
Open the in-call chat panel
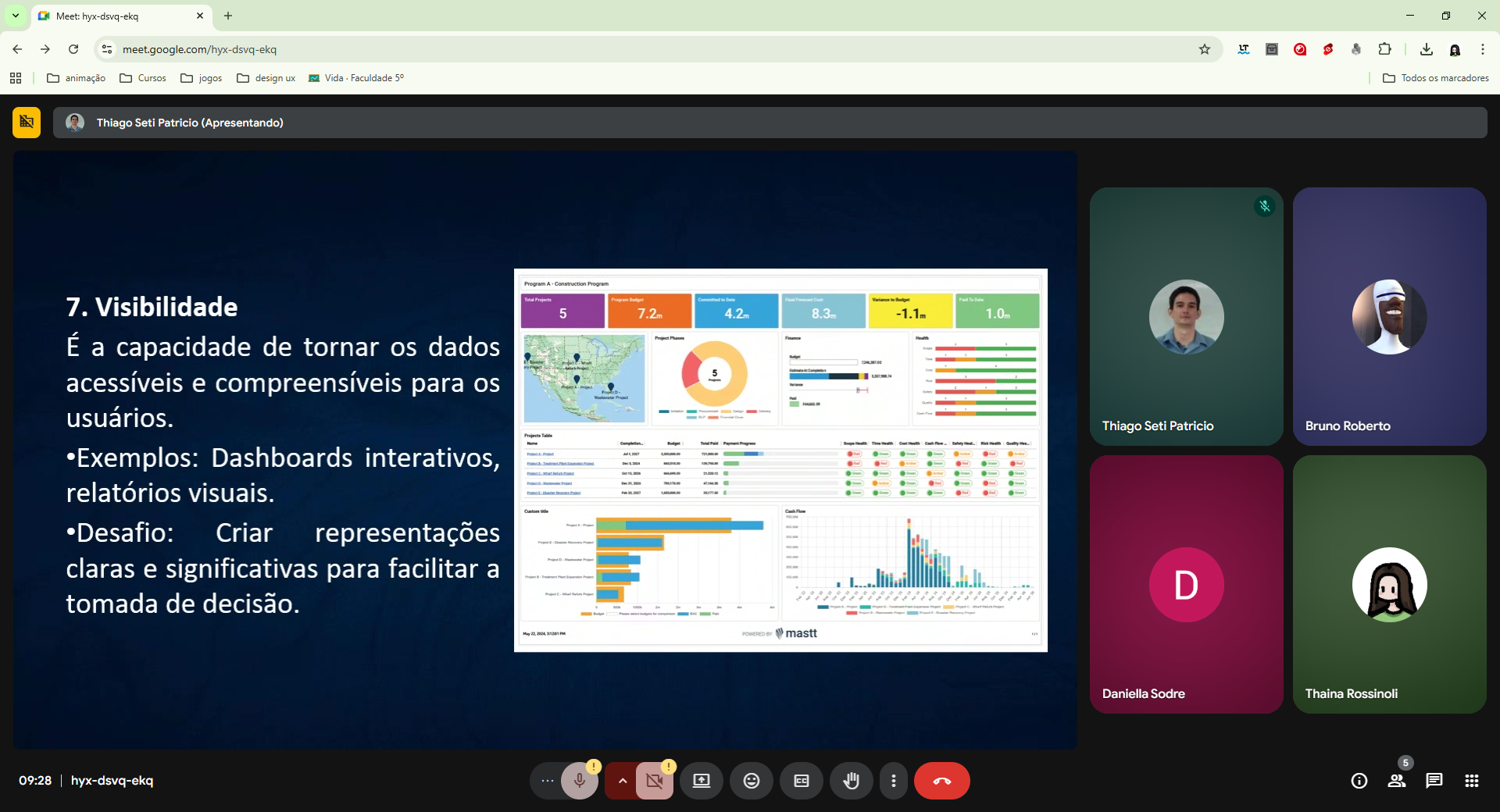1434,781
